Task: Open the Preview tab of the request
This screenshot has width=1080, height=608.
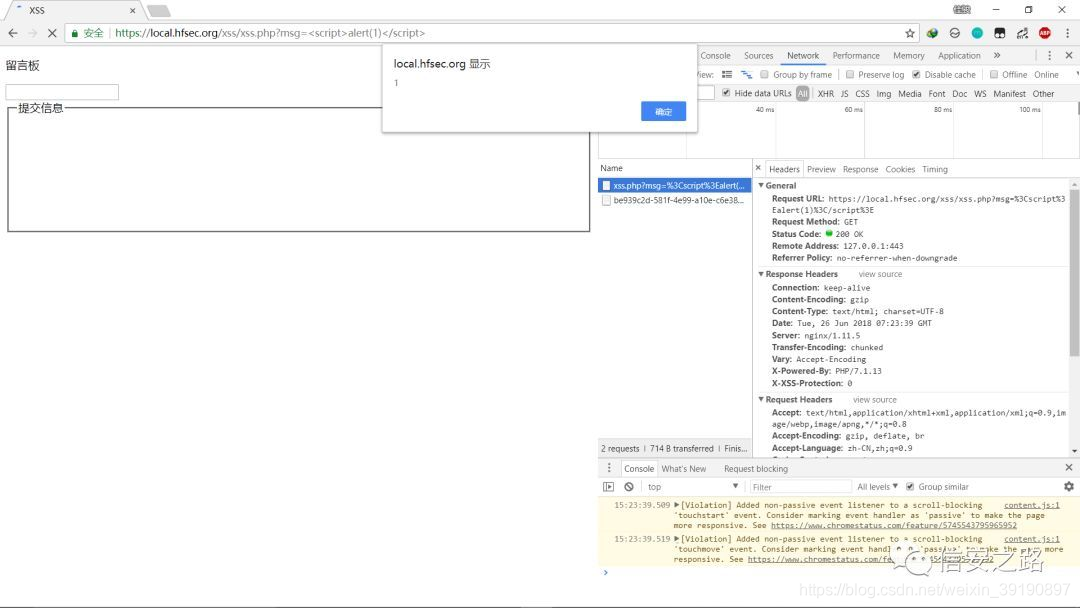Action: tap(821, 169)
